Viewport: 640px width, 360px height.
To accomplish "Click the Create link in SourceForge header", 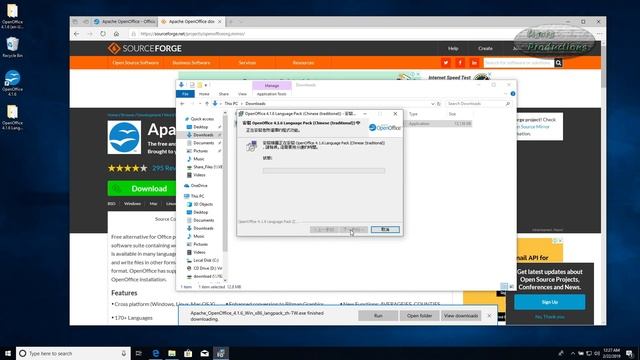I will pyautogui.click(x=485, y=49).
